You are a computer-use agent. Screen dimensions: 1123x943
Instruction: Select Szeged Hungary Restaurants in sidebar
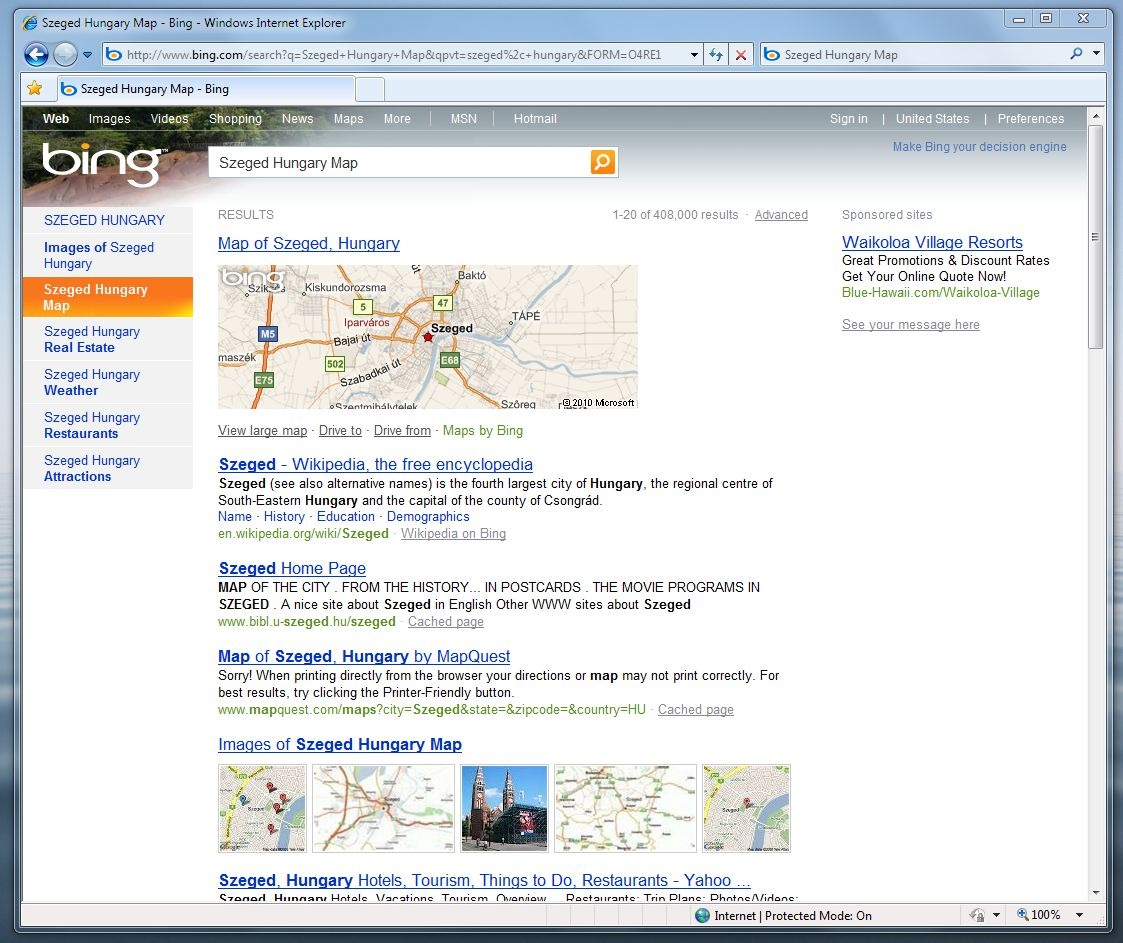pyautogui.click(x=107, y=425)
